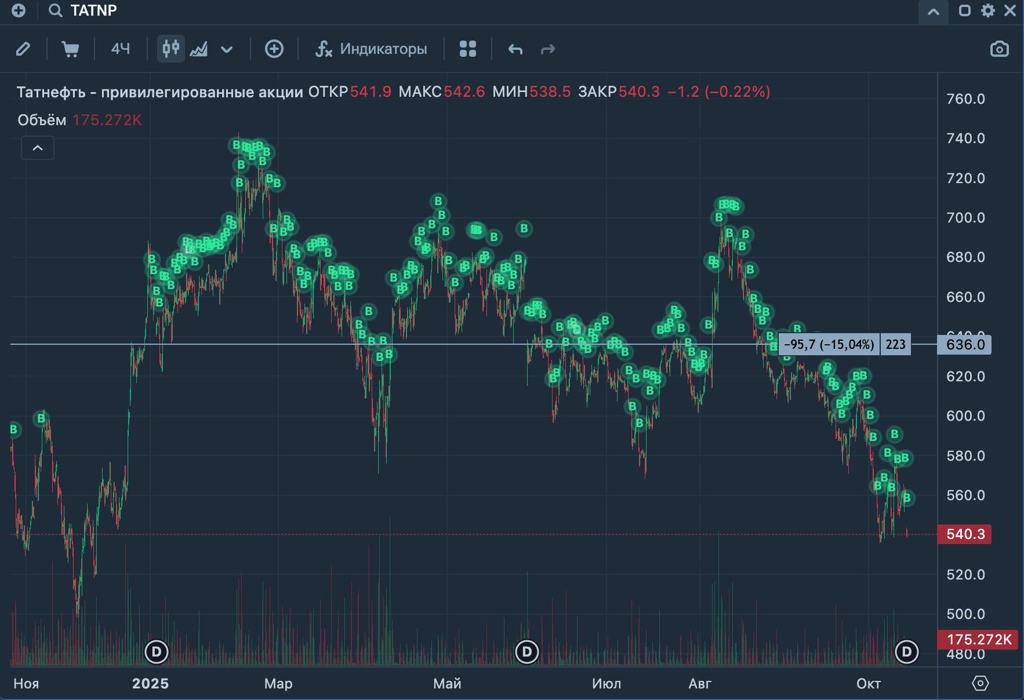The width and height of the screenshot is (1024, 700).
Task: Open the 4Ч timeframe selector
Action: click(120, 49)
